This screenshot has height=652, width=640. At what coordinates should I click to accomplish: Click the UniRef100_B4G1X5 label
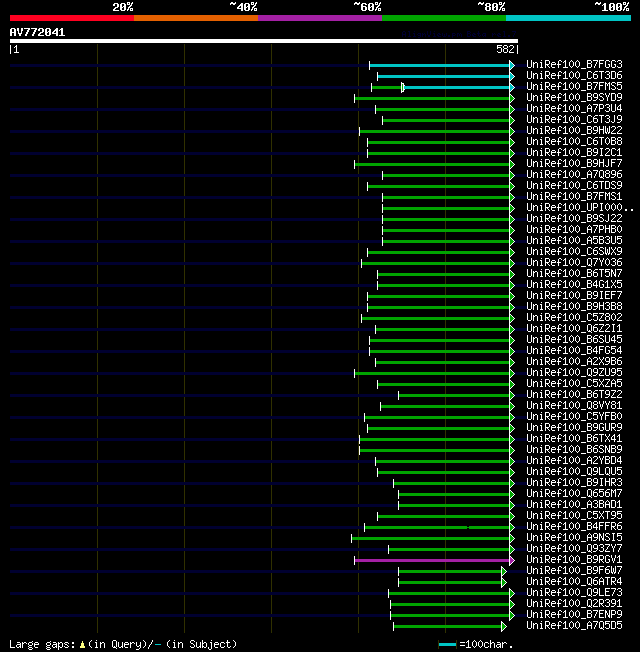574,285
